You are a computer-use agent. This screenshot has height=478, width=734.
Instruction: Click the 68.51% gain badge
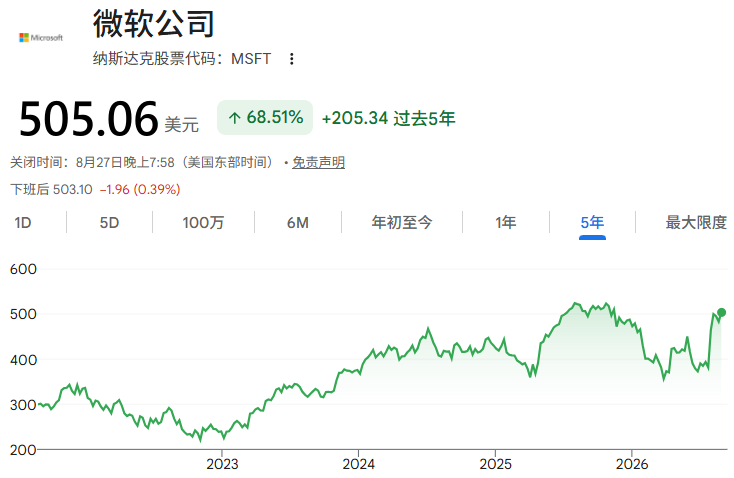[265, 118]
